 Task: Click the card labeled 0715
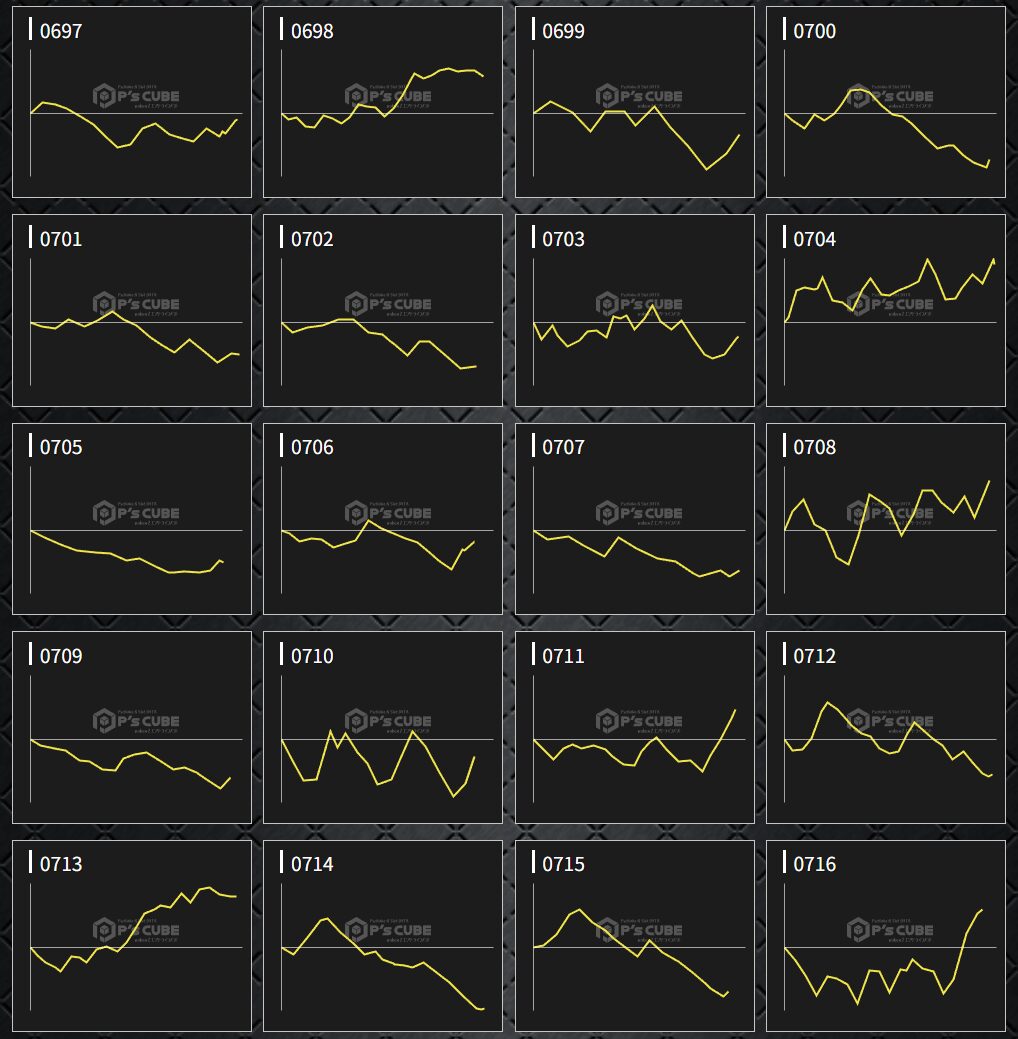[x=635, y=935]
